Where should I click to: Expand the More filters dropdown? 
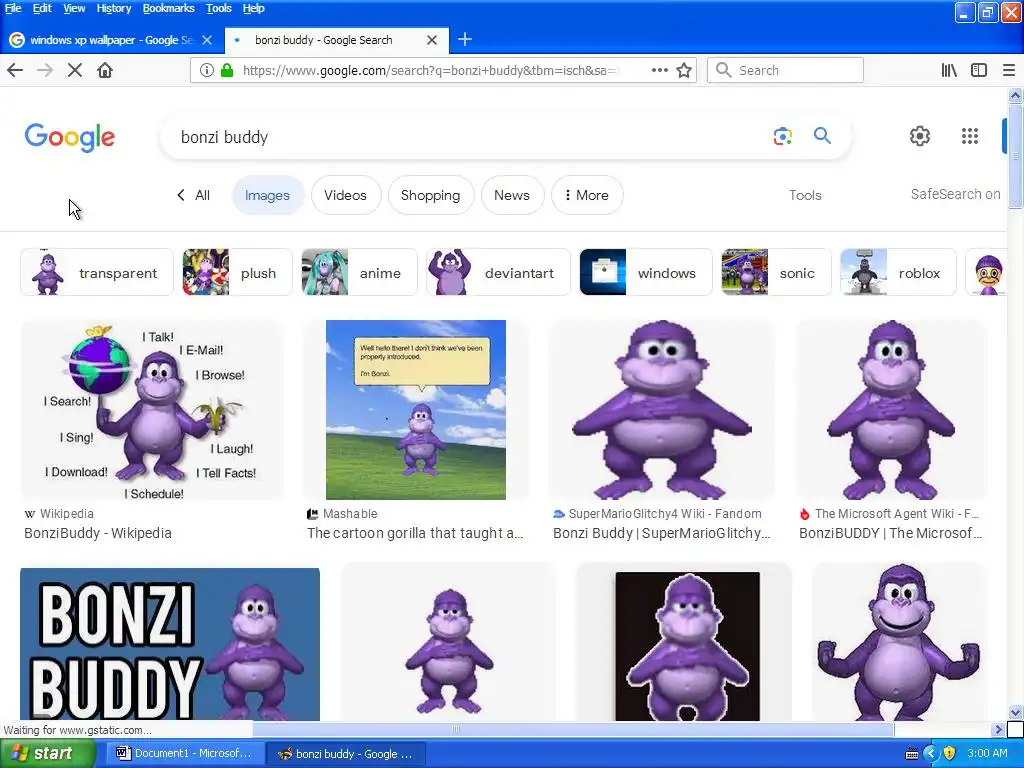[x=586, y=195]
